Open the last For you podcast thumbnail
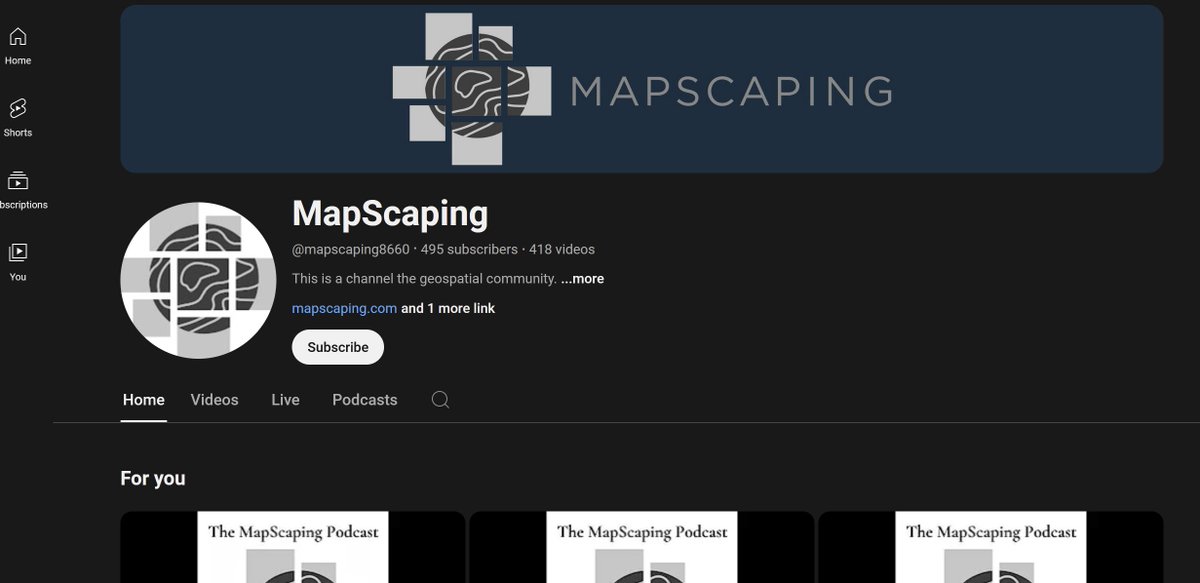The height and width of the screenshot is (583, 1200). [x=990, y=547]
